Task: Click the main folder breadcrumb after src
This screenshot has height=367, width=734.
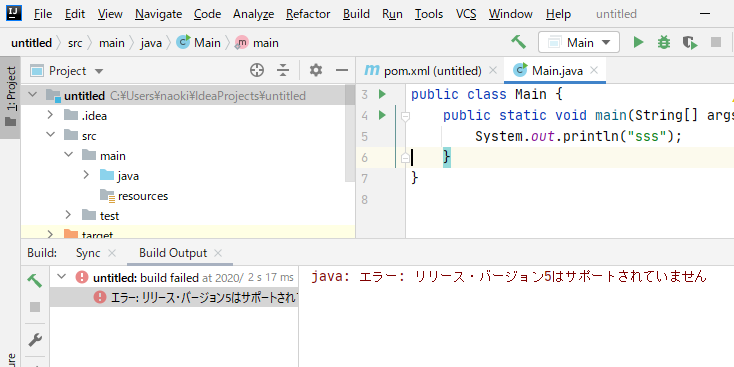Action: point(112,43)
